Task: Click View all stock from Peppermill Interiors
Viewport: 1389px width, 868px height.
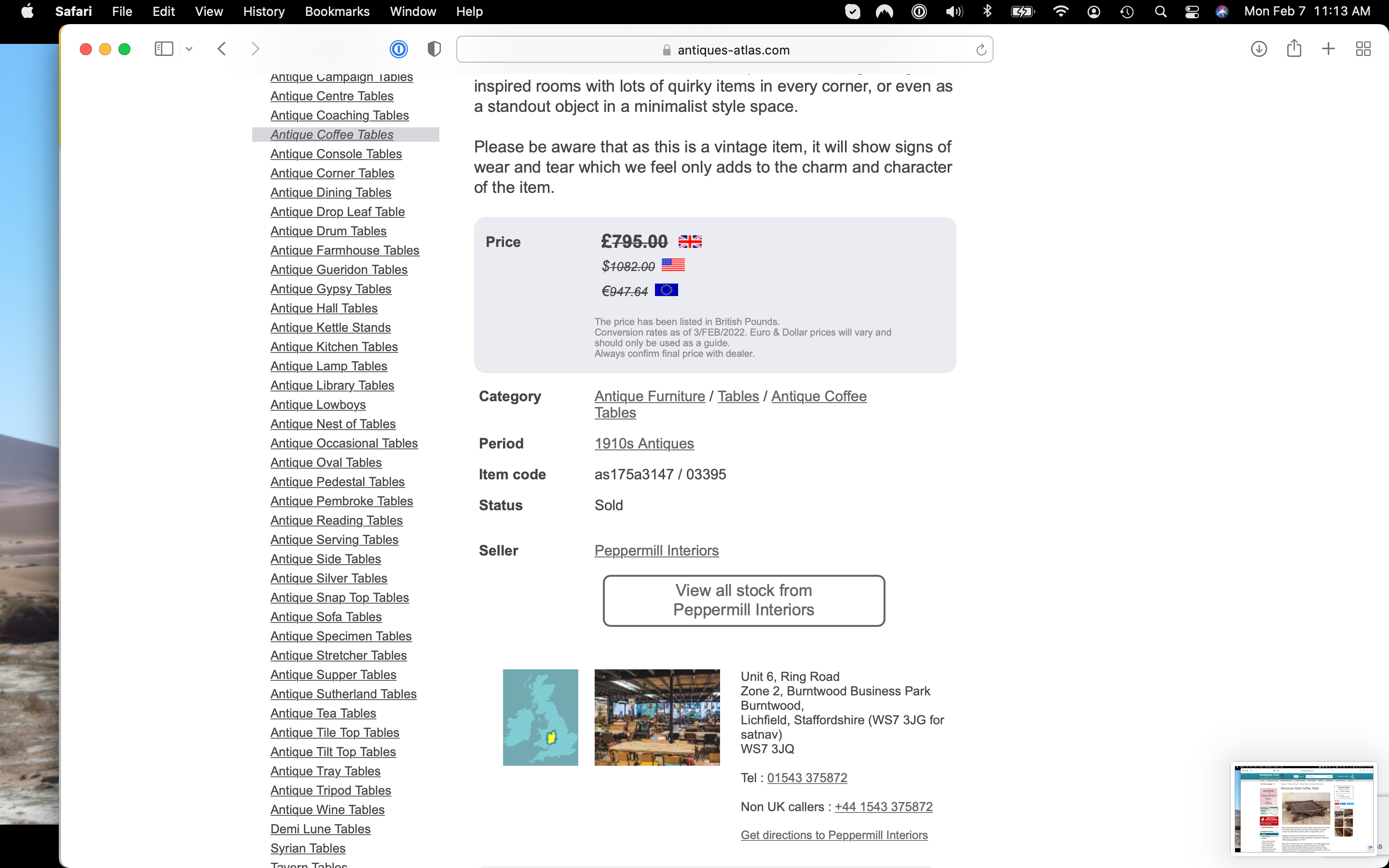Action: pyautogui.click(x=743, y=600)
